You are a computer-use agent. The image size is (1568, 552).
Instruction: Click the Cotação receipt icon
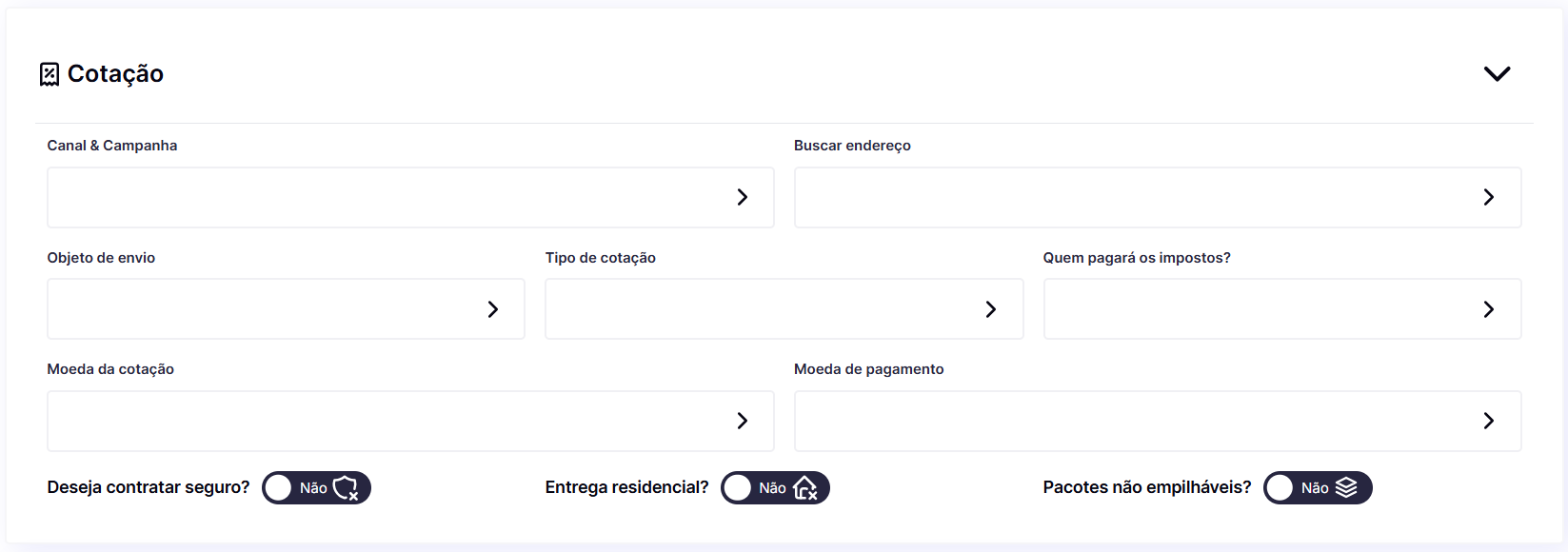tap(50, 74)
